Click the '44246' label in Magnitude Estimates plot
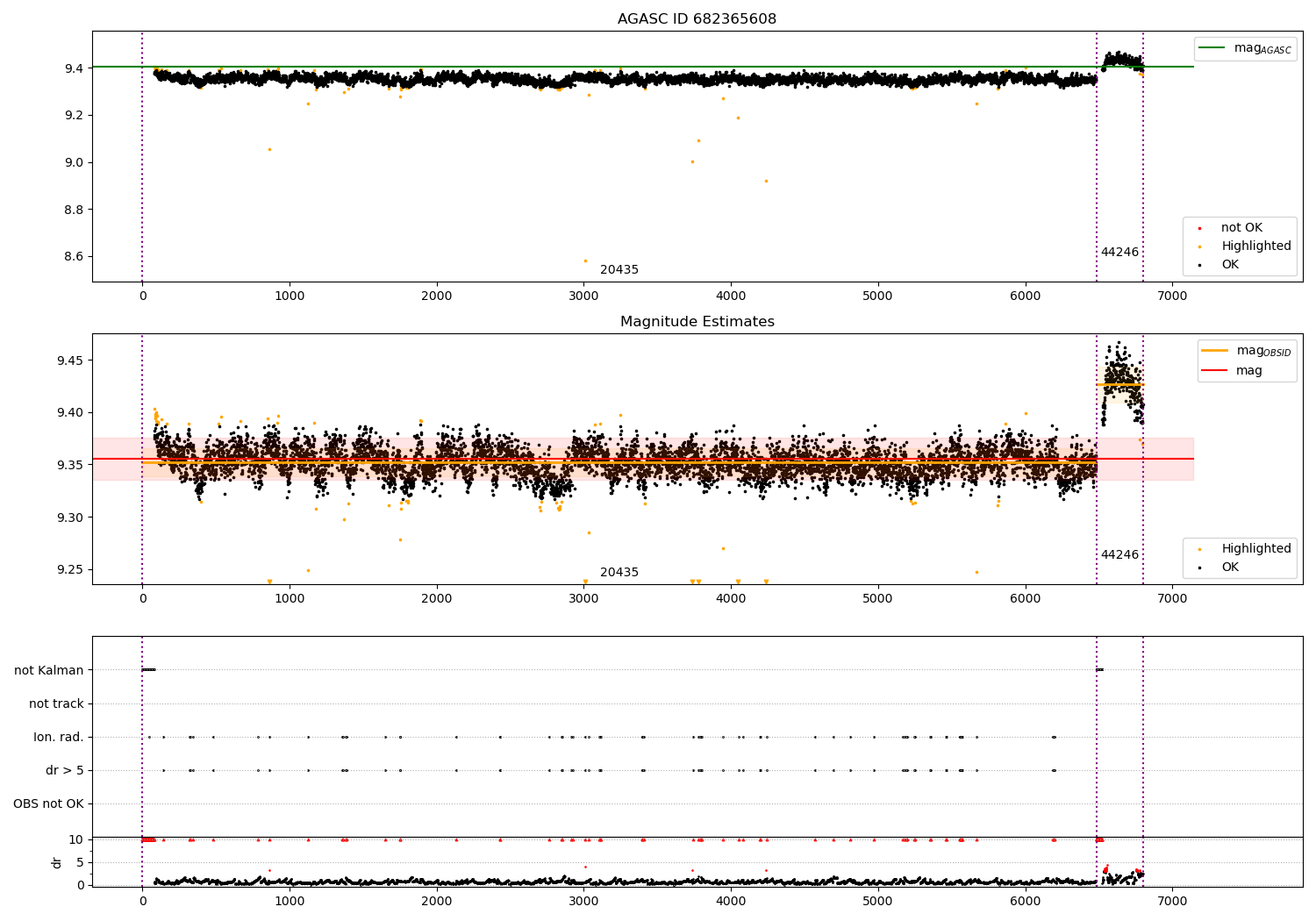Screen dimensions: 1316x921 [1119, 555]
